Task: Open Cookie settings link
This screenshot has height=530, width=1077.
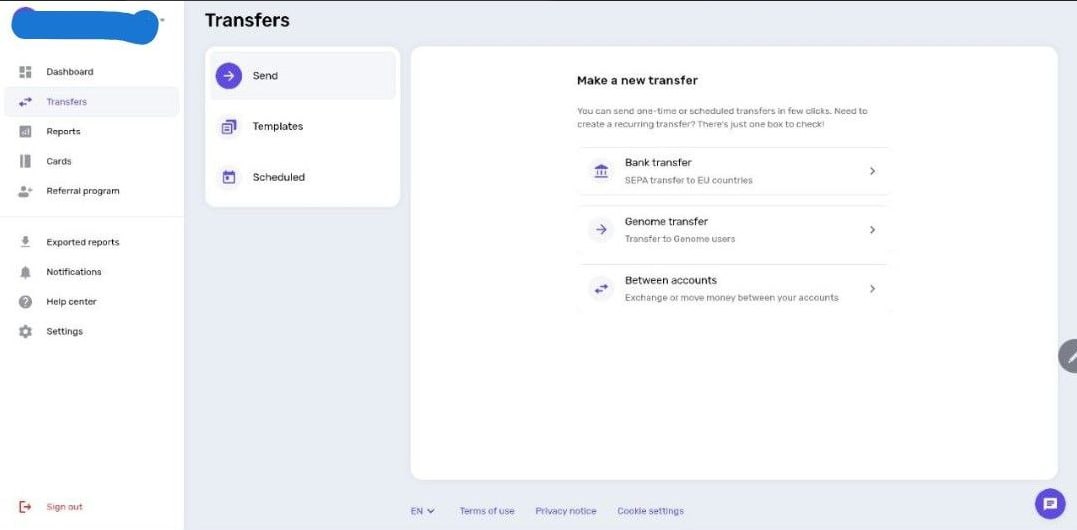Action: 650,511
